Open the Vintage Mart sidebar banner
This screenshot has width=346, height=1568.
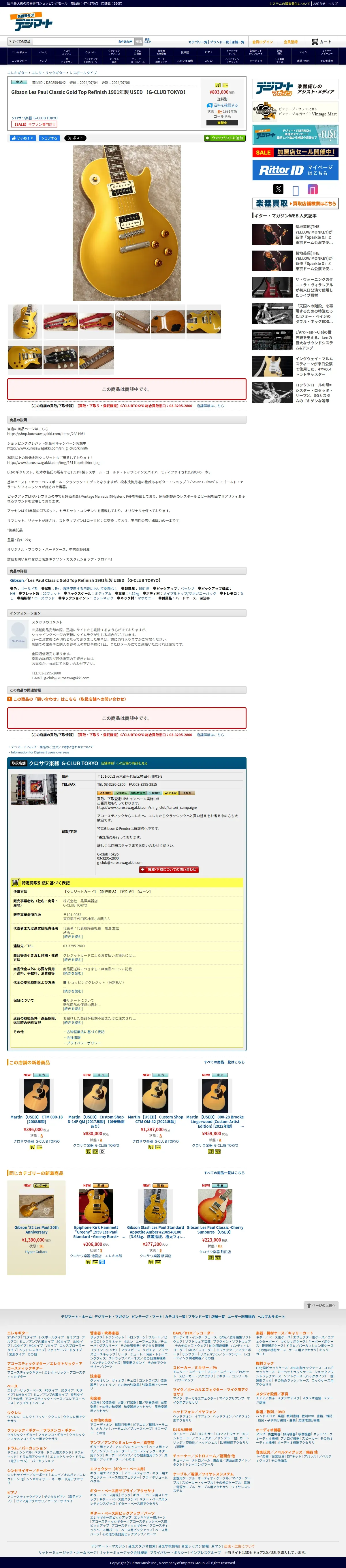(296, 112)
